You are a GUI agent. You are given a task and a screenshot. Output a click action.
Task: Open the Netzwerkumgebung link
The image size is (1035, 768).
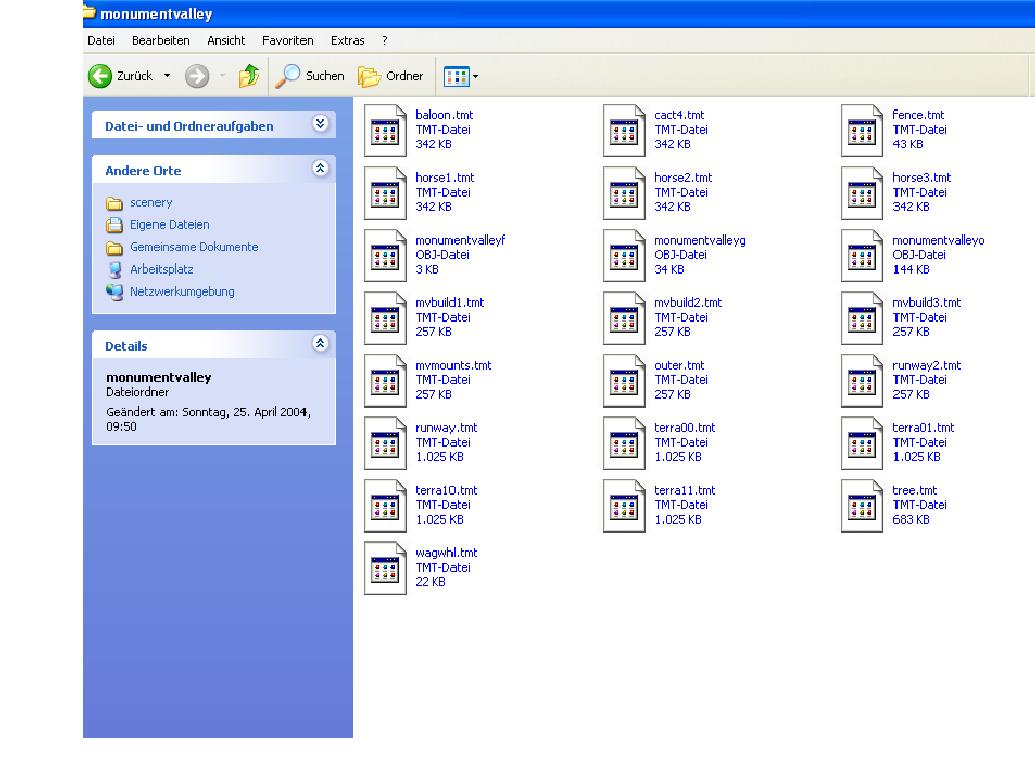[181, 292]
